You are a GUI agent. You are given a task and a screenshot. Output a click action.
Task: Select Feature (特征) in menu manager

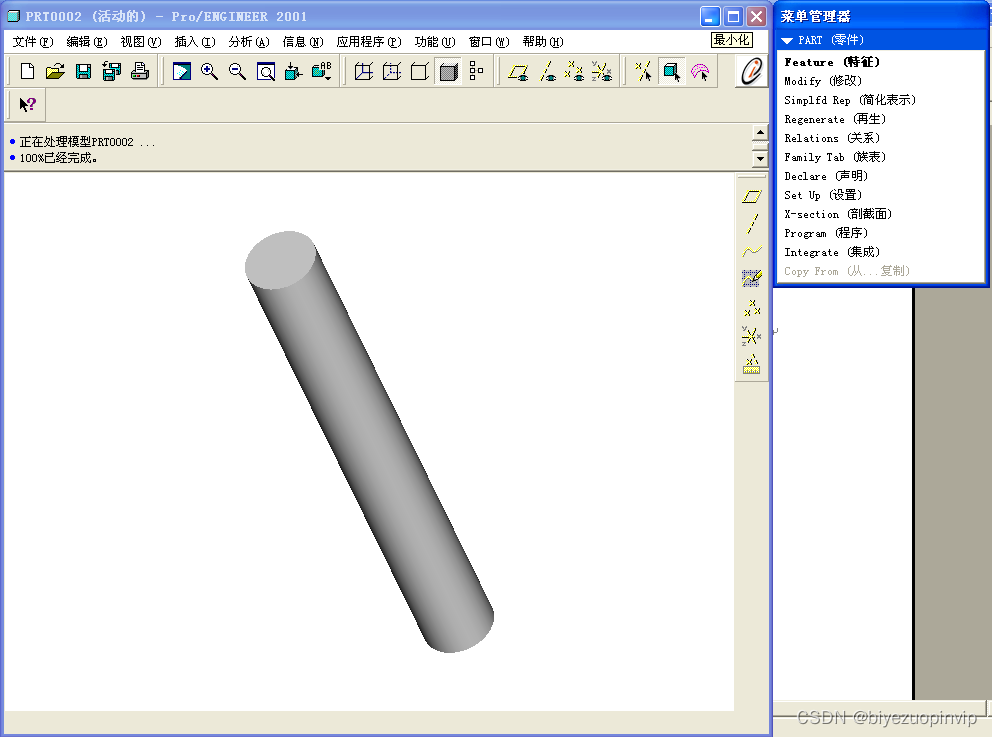tap(832, 62)
